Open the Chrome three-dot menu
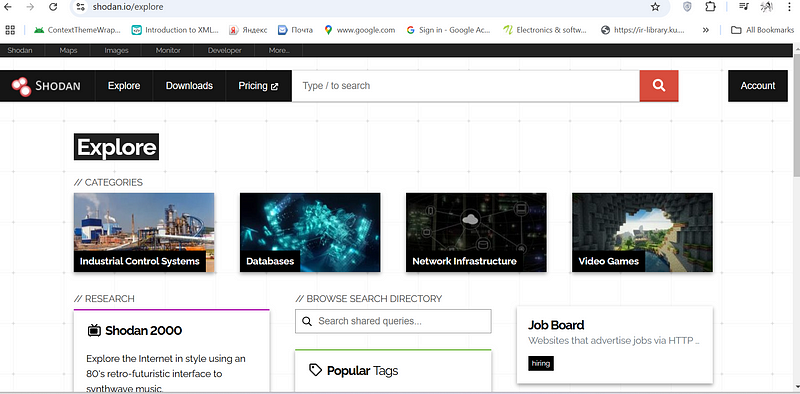The image size is (800, 394). pos(790,7)
